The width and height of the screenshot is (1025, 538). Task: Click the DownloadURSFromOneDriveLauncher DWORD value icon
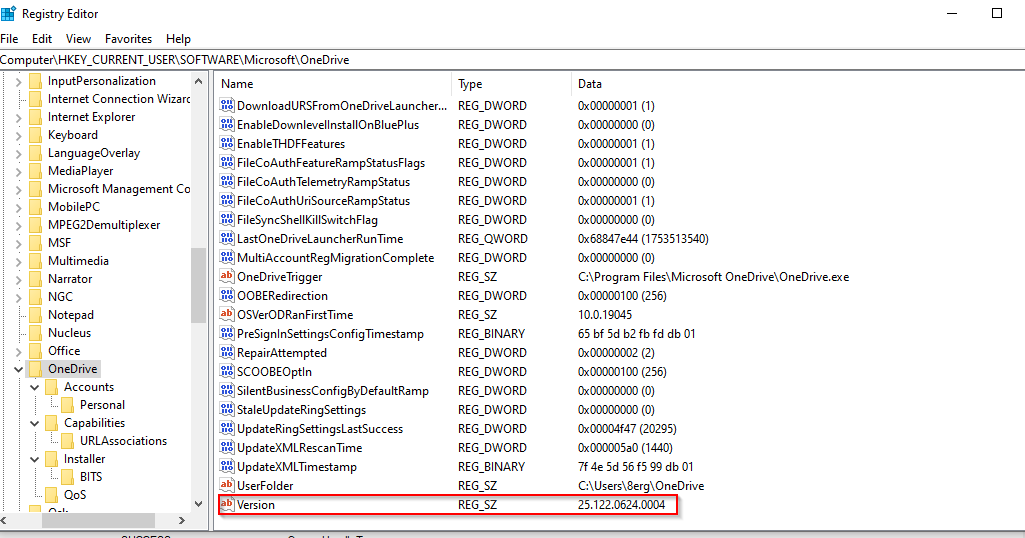point(227,105)
